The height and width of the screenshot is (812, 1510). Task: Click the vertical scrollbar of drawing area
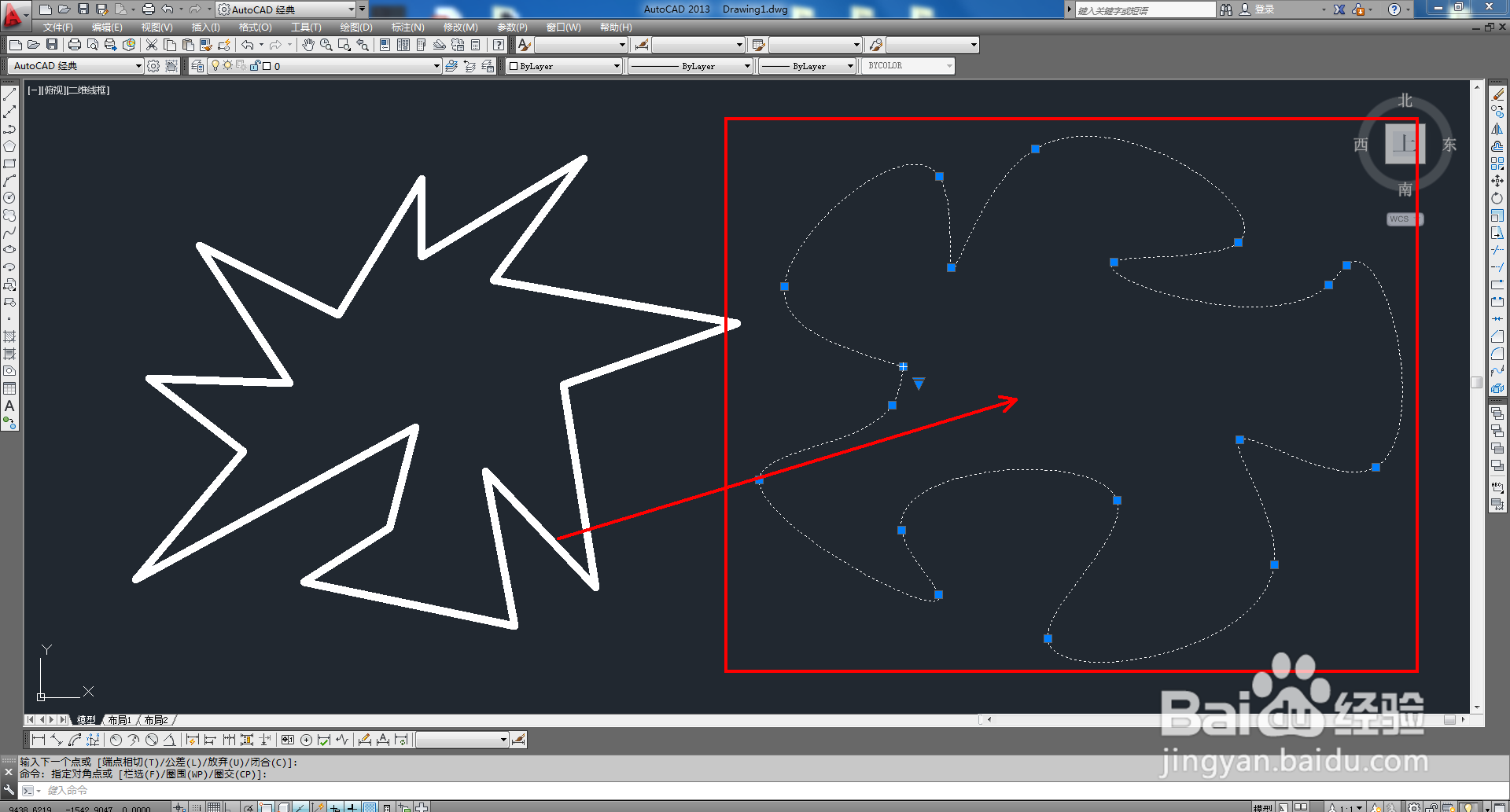click(x=1476, y=396)
